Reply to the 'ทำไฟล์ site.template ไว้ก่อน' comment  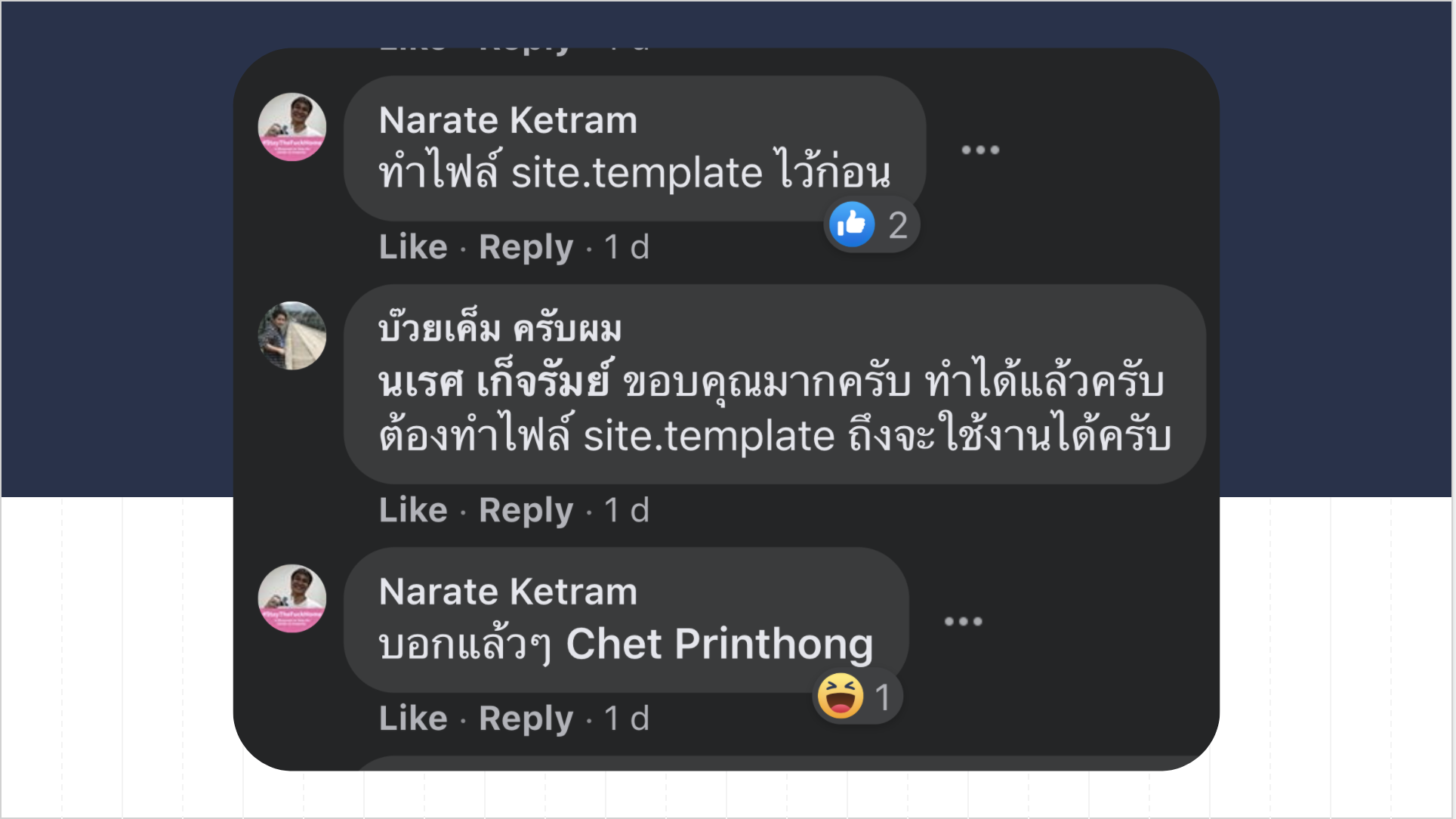[526, 247]
